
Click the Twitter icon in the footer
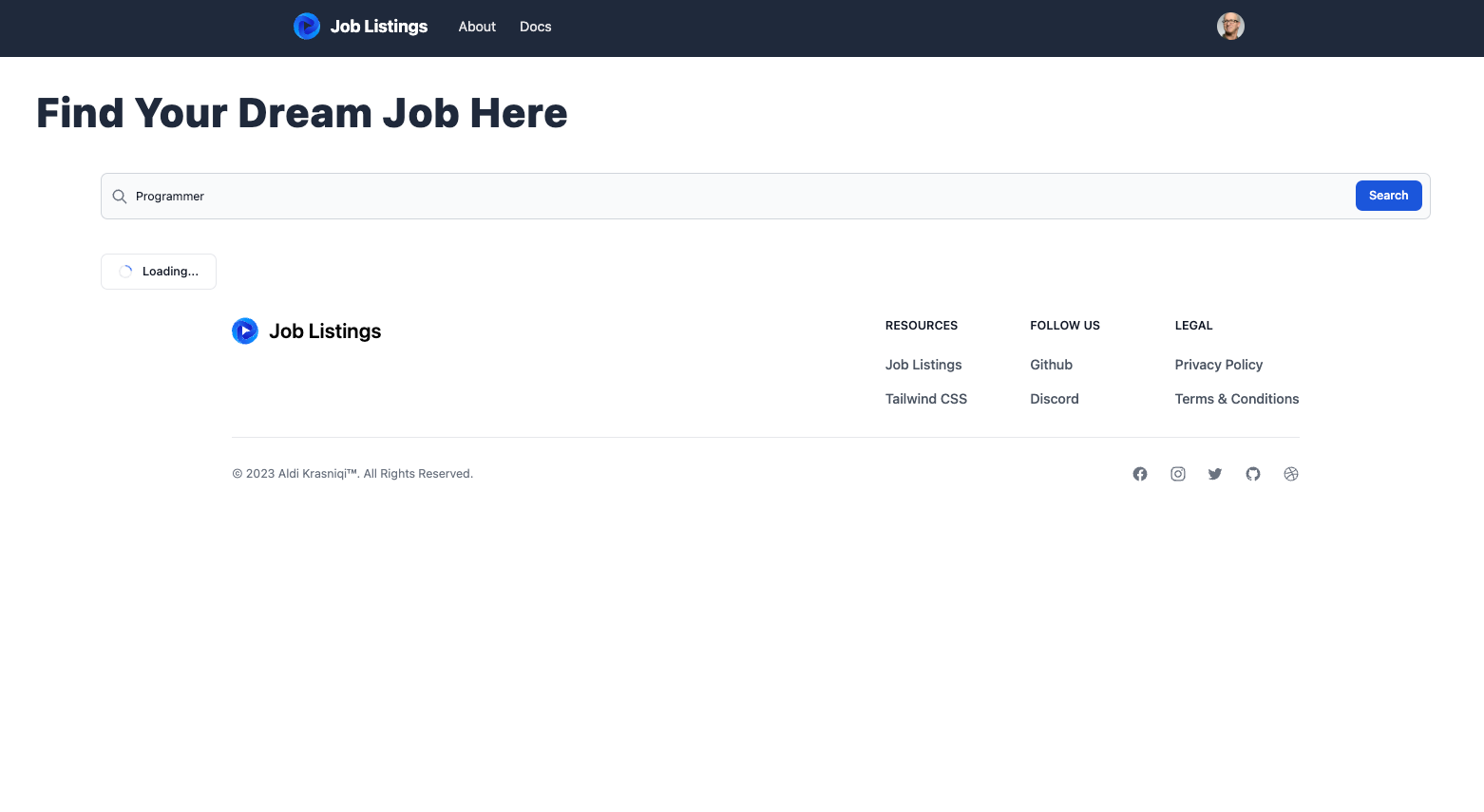coord(1215,473)
